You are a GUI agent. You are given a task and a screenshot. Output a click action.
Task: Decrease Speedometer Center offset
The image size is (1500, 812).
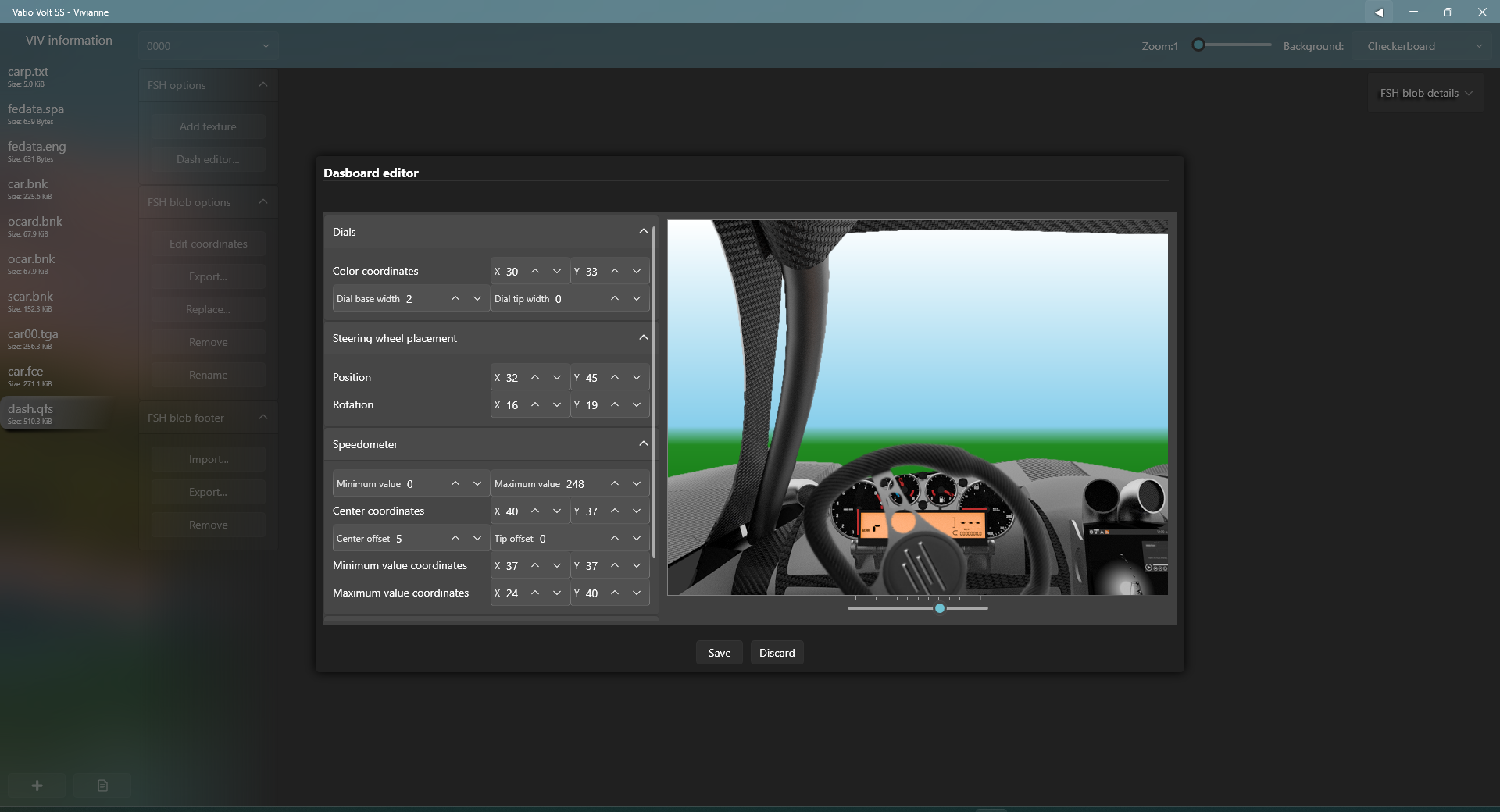pos(477,539)
